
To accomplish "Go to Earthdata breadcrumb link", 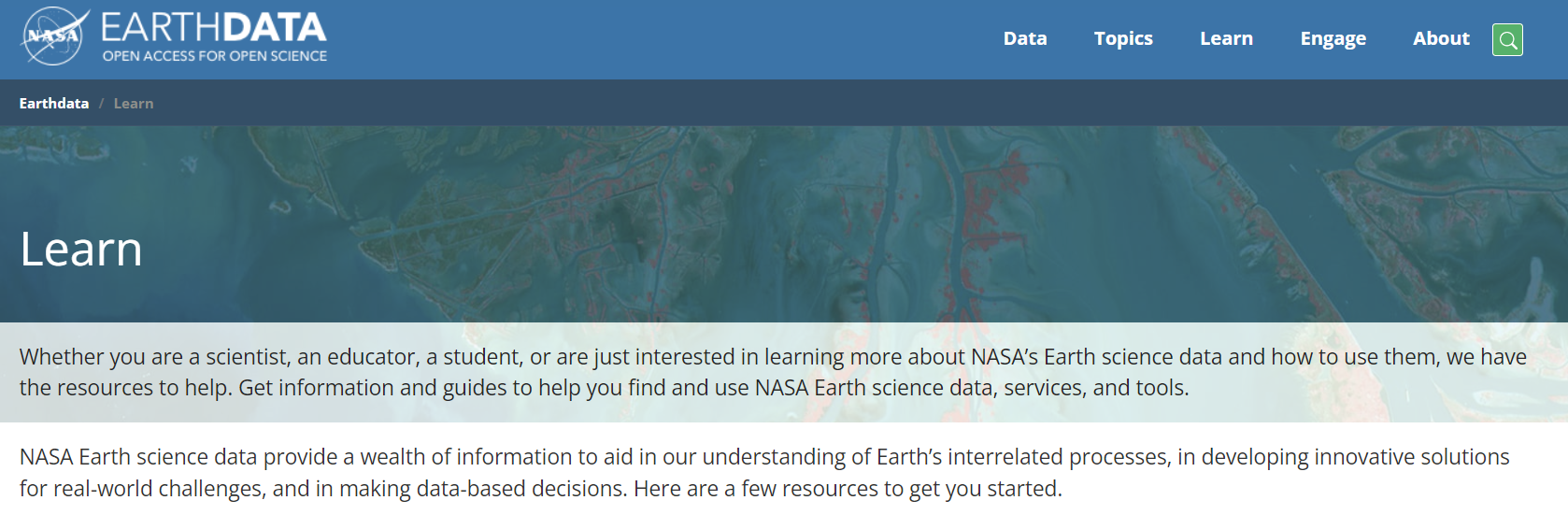I will (x=54, y=104).
